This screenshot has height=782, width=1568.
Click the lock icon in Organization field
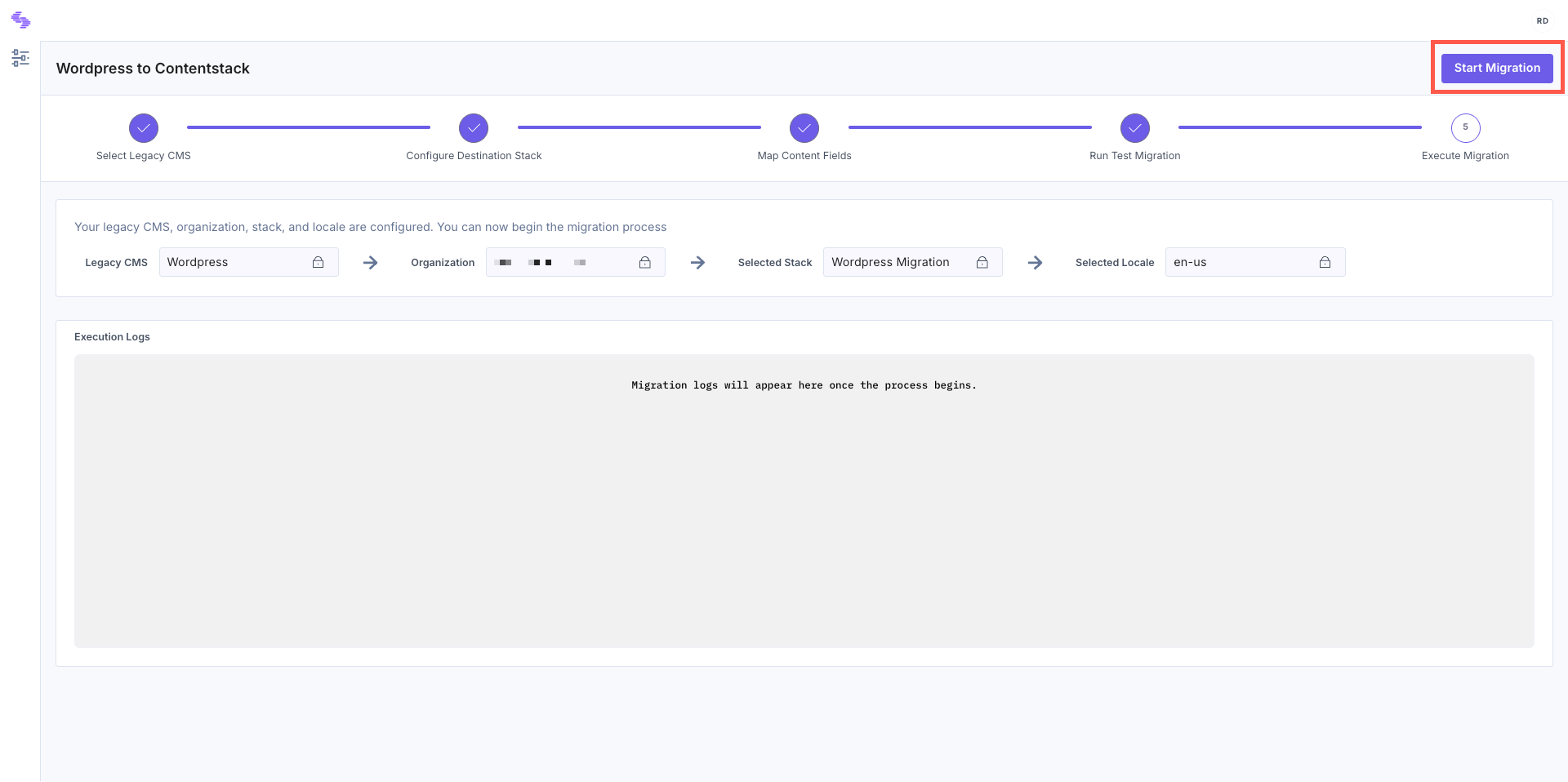coord(645,262)
